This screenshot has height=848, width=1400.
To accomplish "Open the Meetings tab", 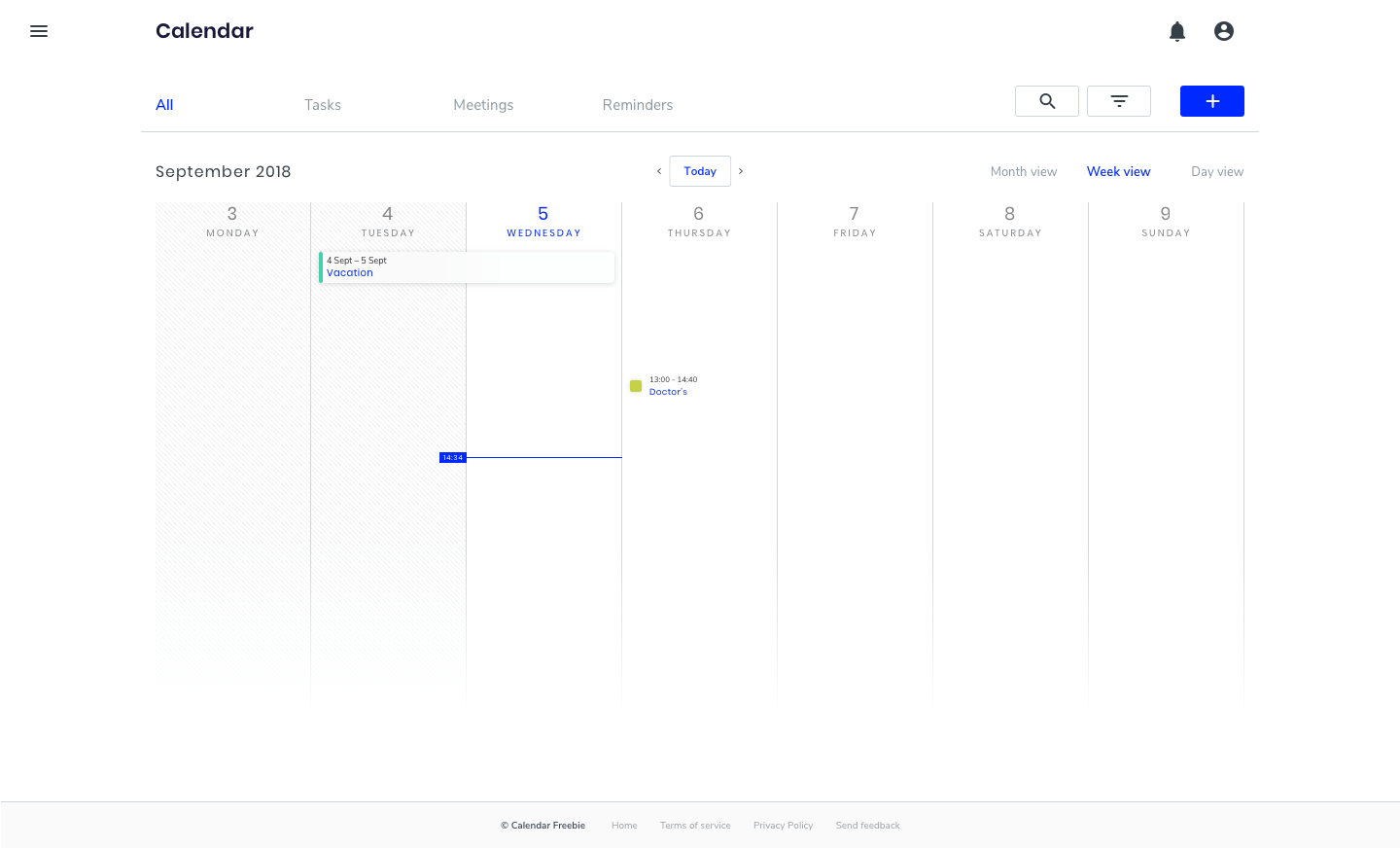I will tap(483, 105).
